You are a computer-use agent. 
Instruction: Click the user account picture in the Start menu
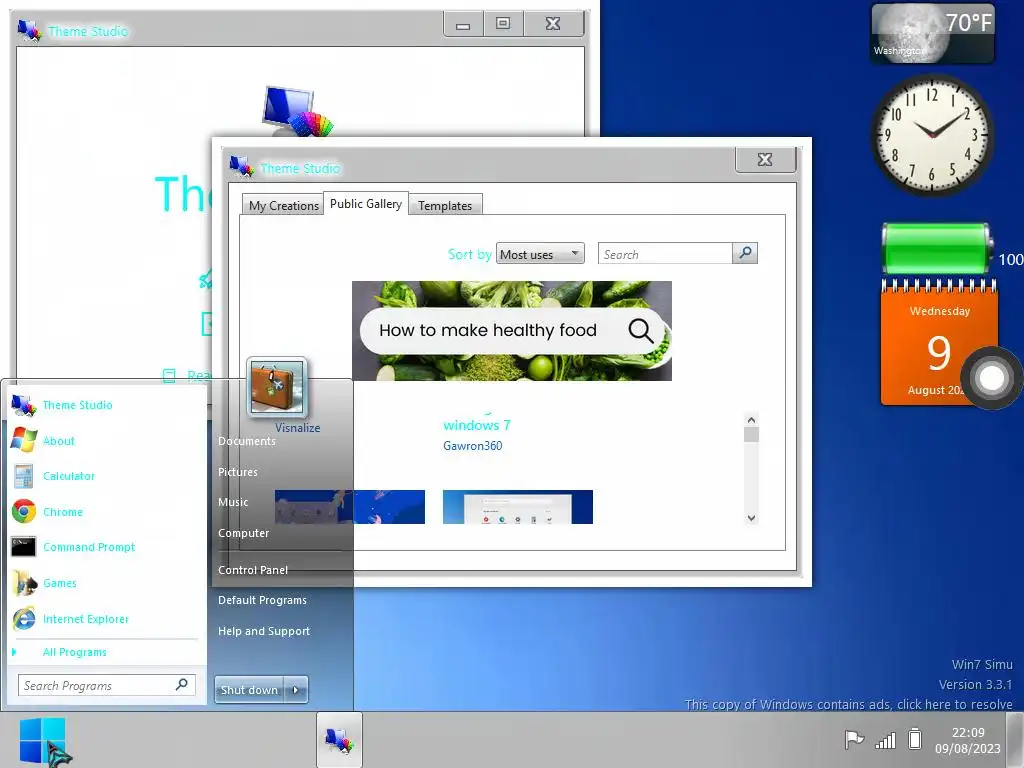pyautogui.click(x=277, y=387)
